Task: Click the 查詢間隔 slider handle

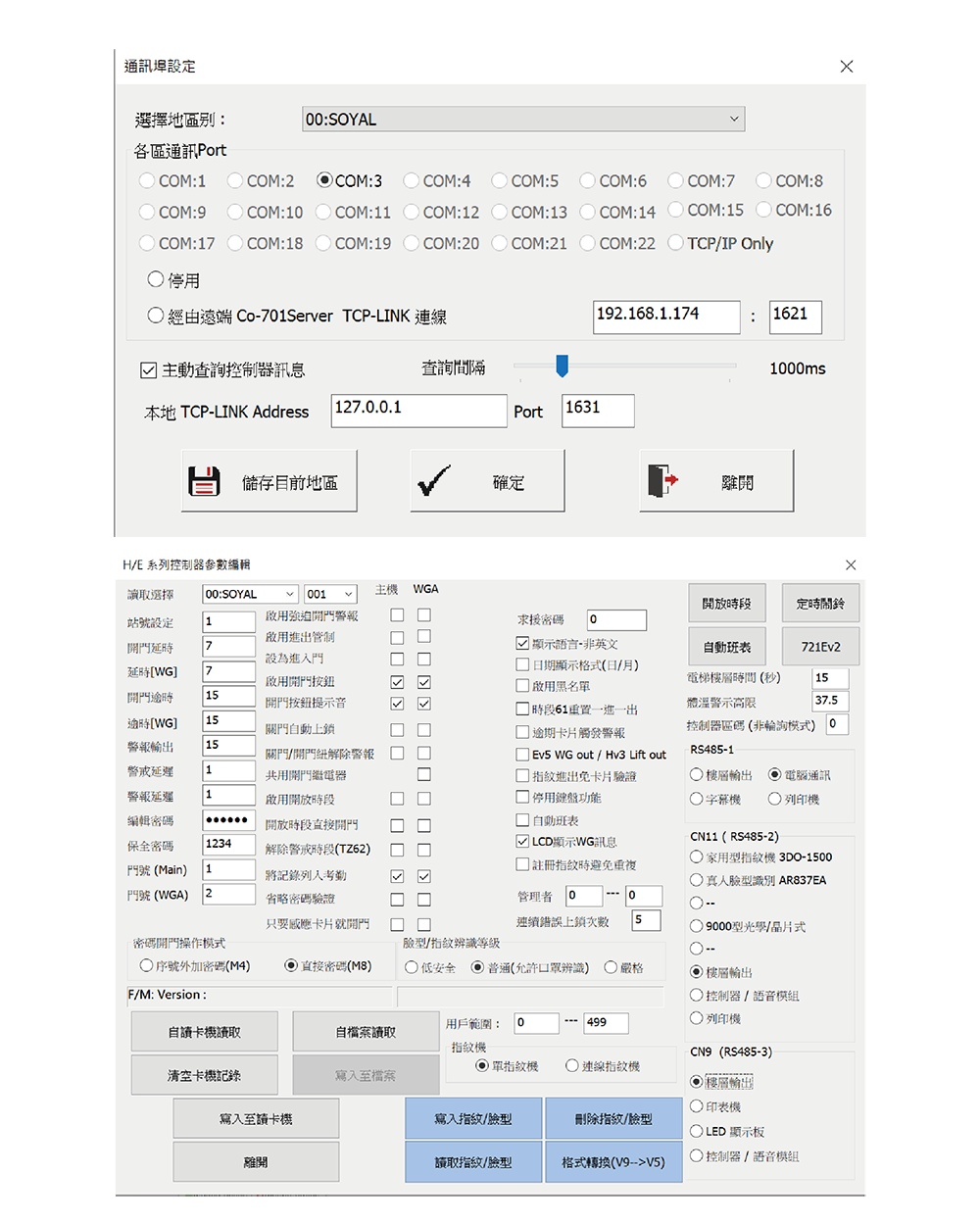Action: 562,367
